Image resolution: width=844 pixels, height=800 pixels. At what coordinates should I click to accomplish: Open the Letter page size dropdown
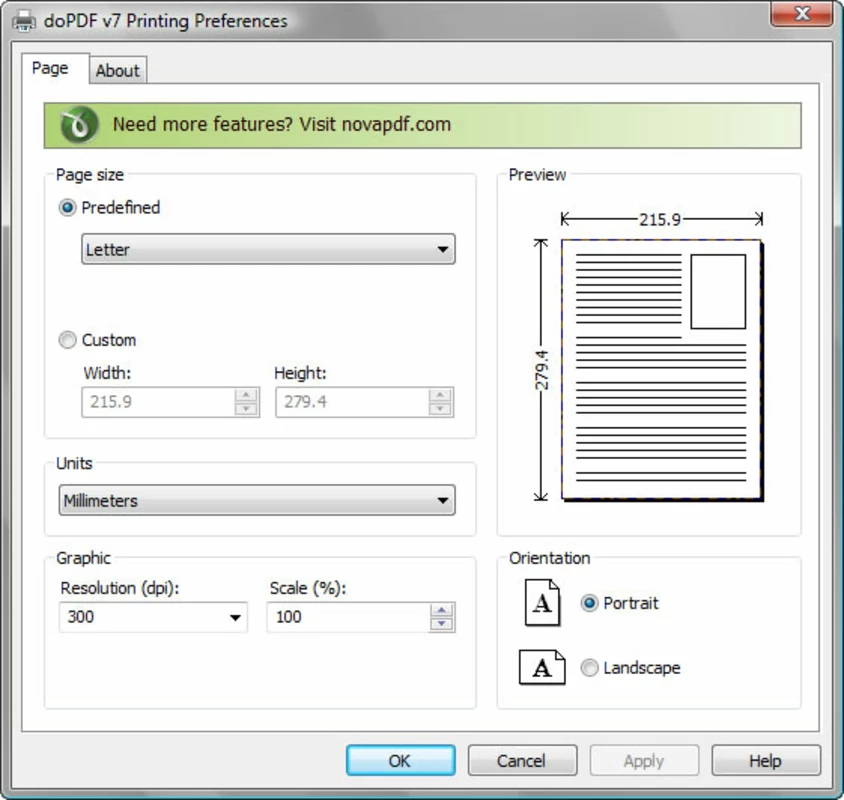tap(267, 250)
